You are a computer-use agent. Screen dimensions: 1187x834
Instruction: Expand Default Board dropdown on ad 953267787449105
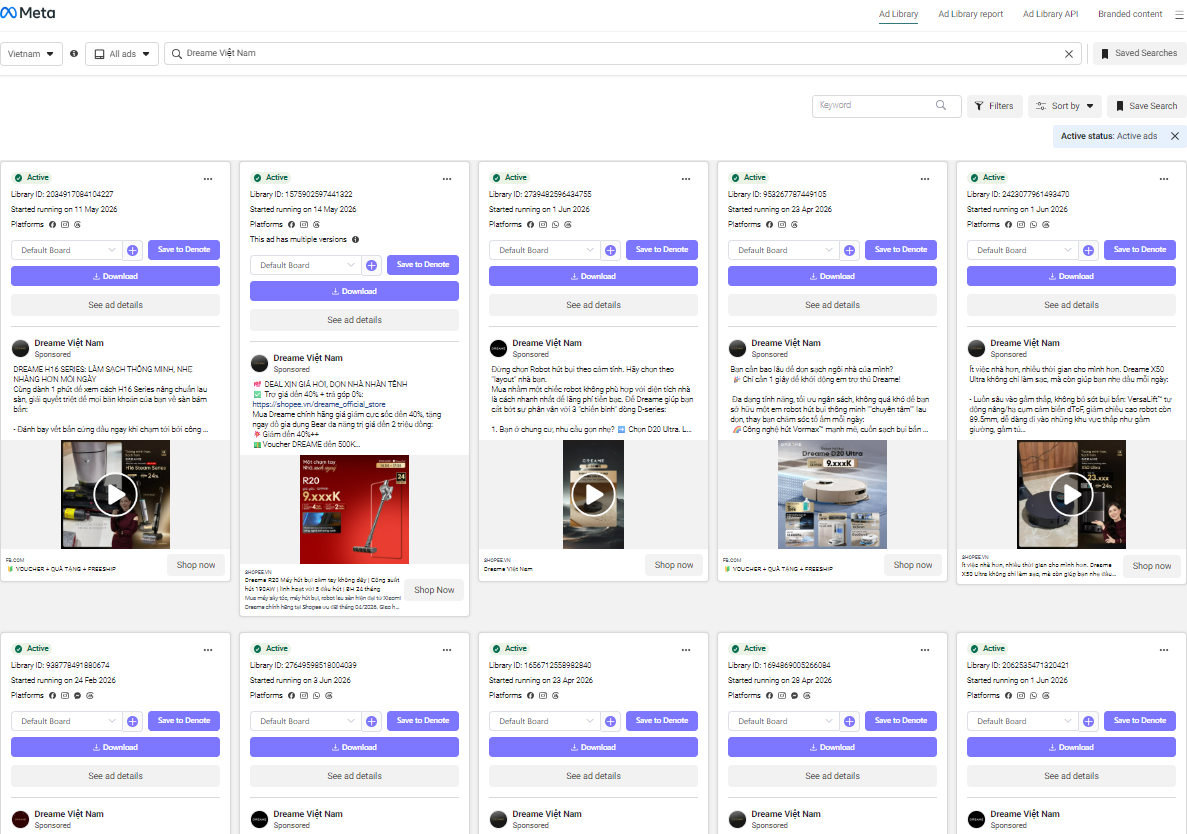784,251
